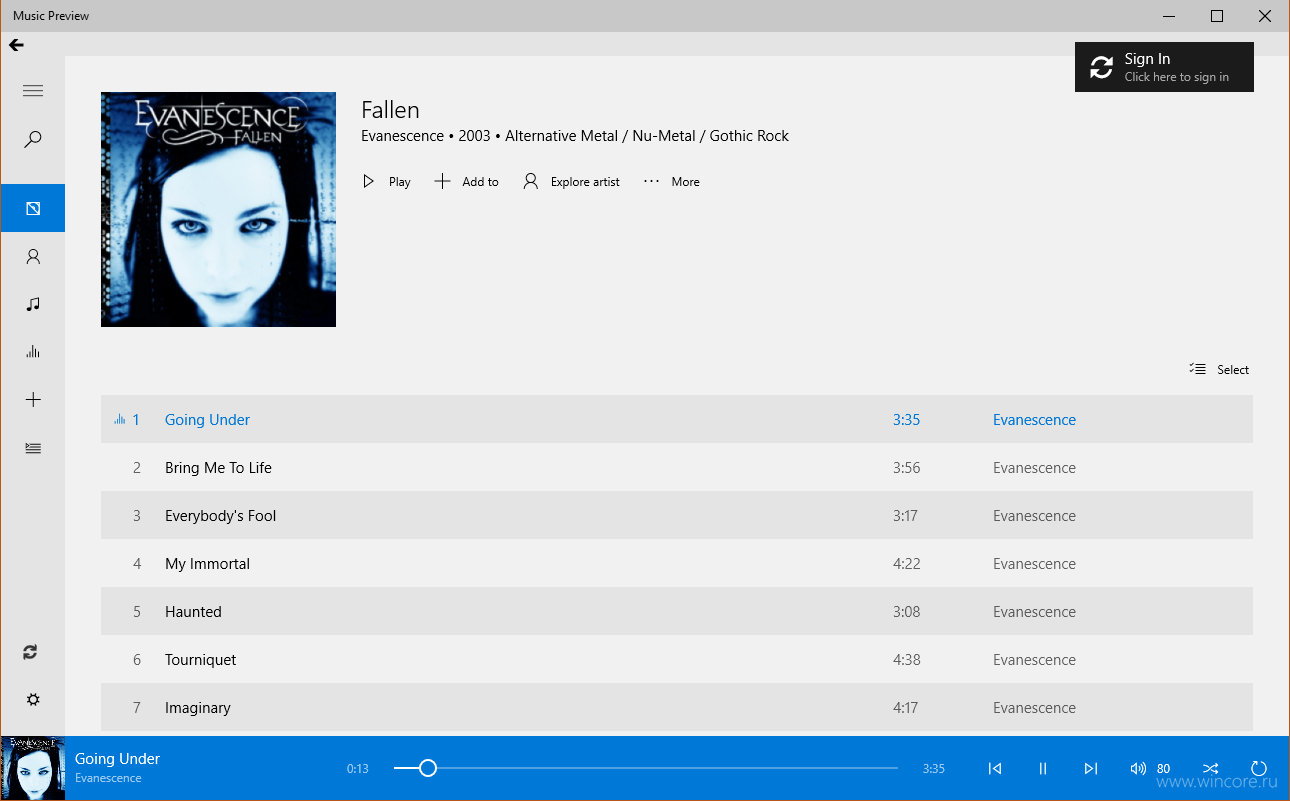The height and width of the screenshot is (801, 1290).
Task: Select the track Bring Me To Life
Action: pos(677,468)
